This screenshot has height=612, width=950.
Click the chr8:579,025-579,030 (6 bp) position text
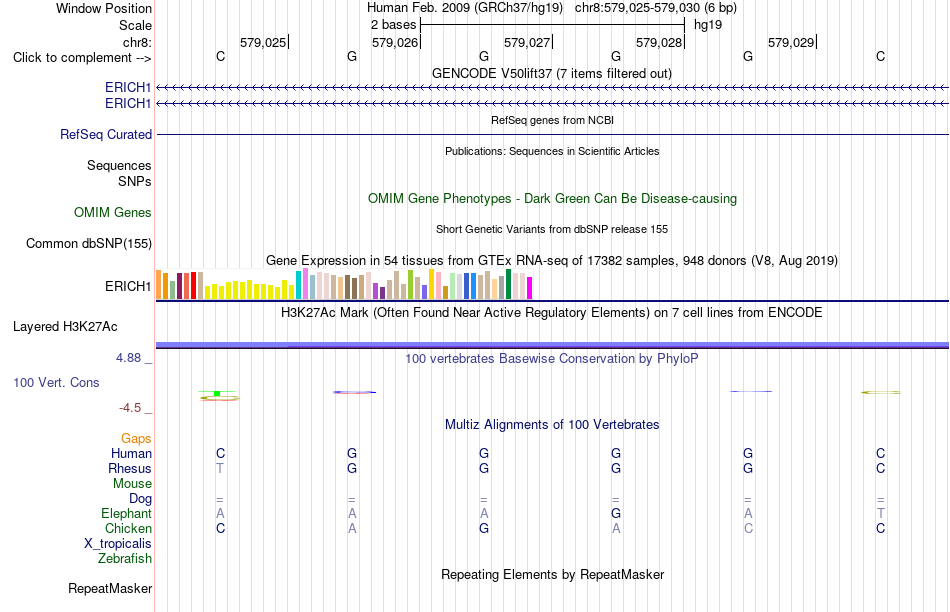(656, 8)
